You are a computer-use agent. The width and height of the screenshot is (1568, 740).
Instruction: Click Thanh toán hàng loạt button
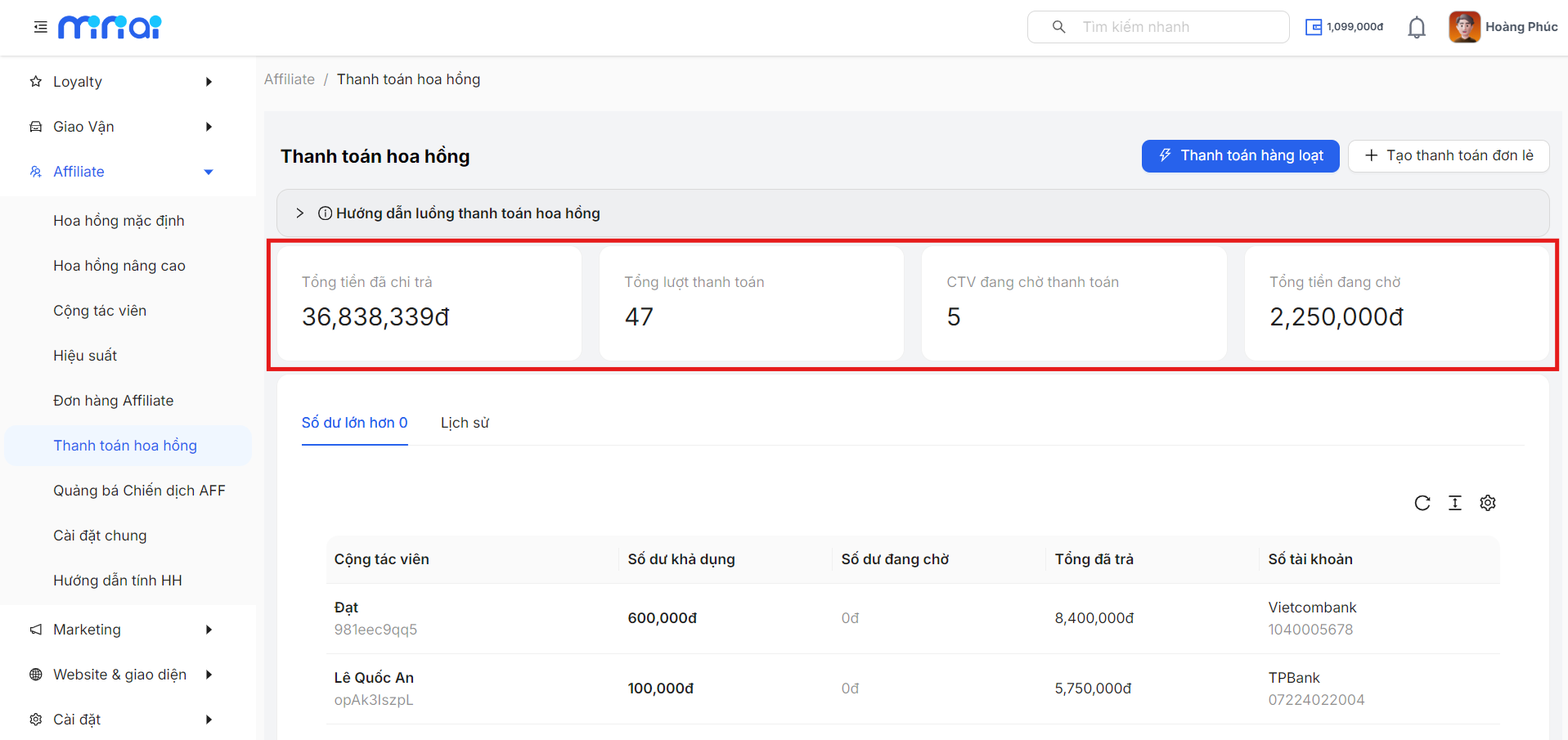(1240, 156)
